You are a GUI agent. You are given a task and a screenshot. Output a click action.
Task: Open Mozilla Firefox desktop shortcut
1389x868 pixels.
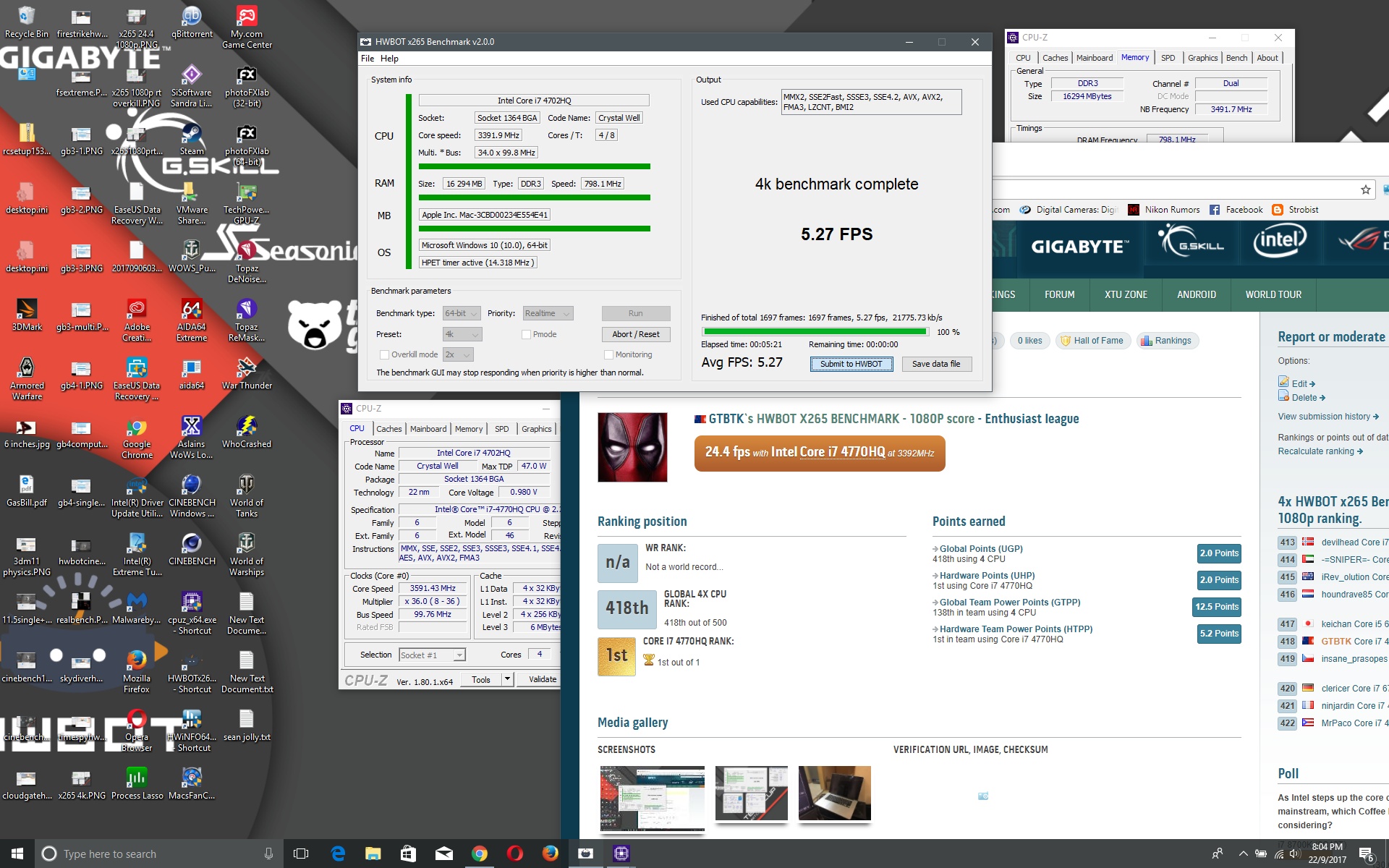(137, 672)
